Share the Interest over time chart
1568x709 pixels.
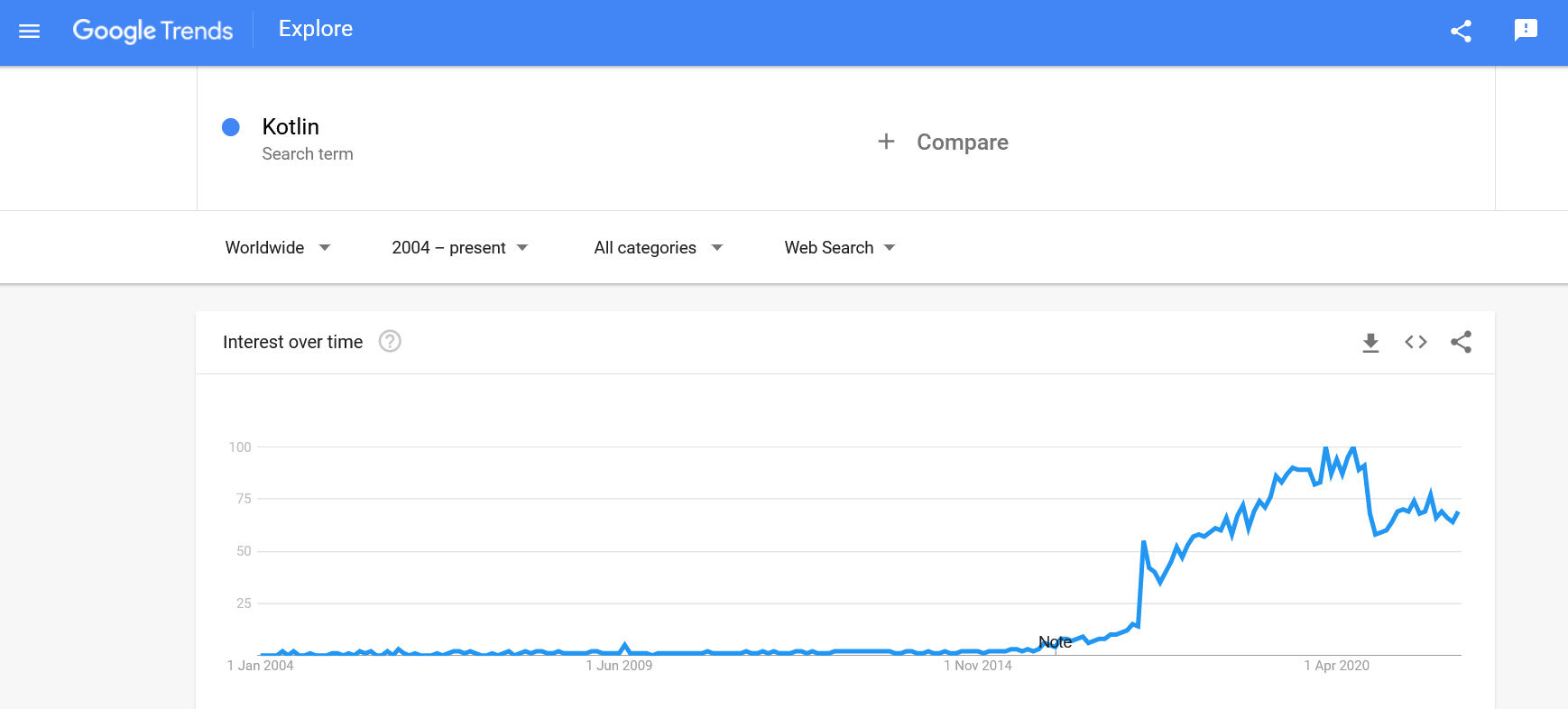pos(1461,342)
